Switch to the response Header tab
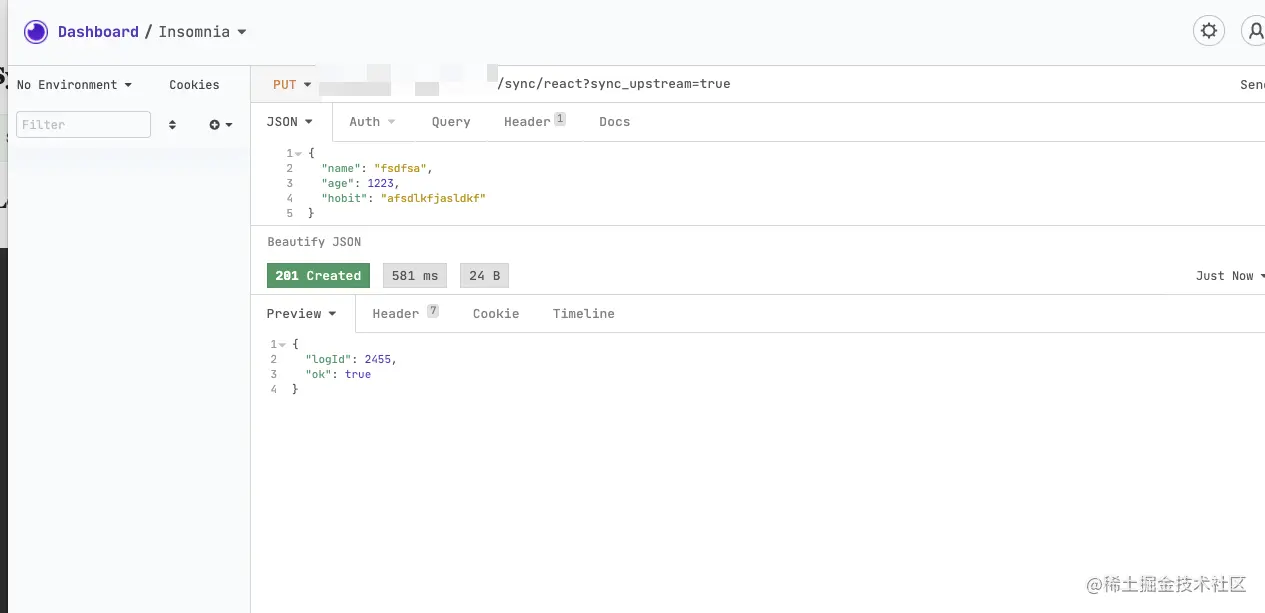This screenshot has width=1265, height=613. [x=405, y=314]
